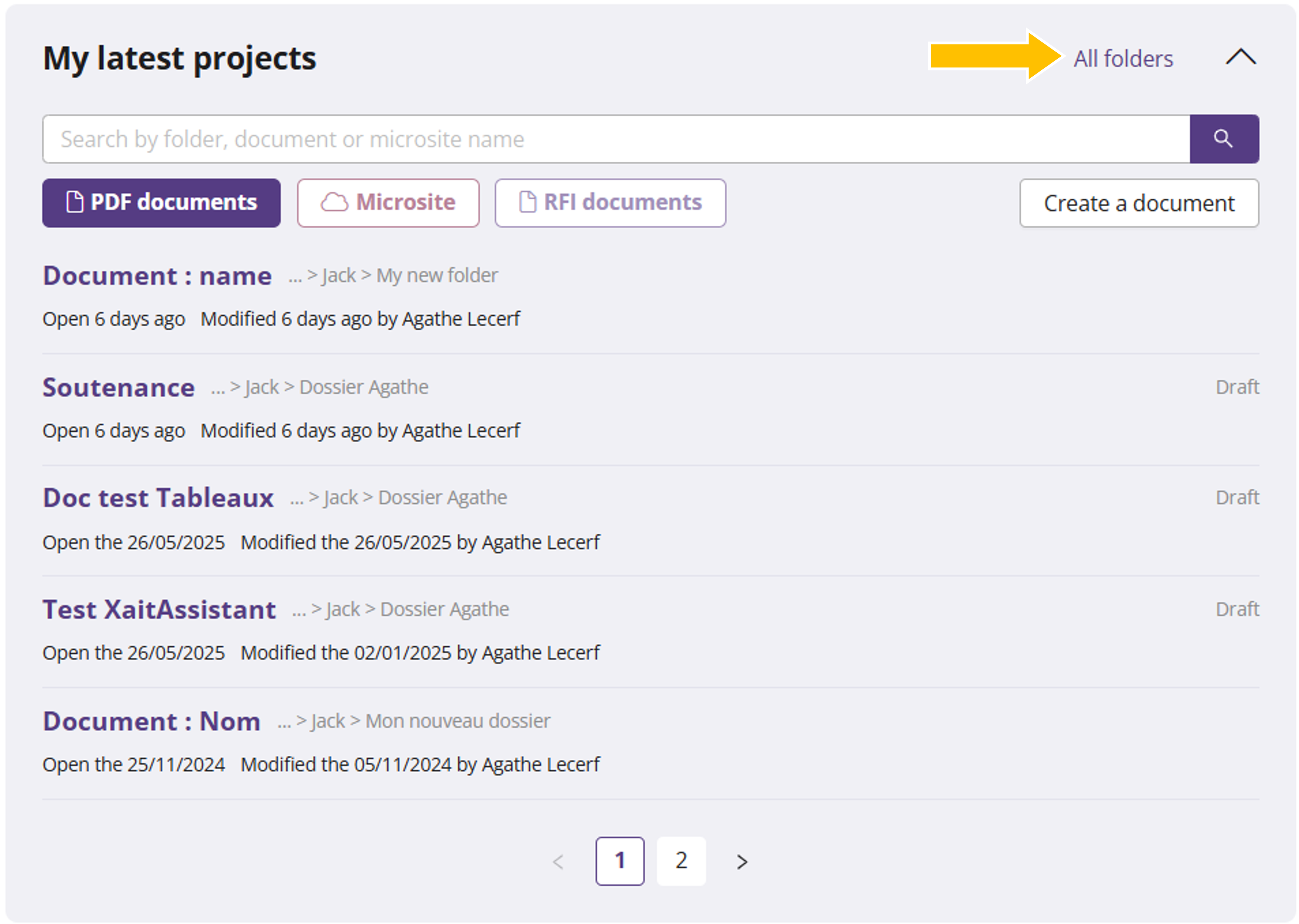
Task: Click the My new folder breadcrumb
Action: pyautogui.click(x=437, y=275)
